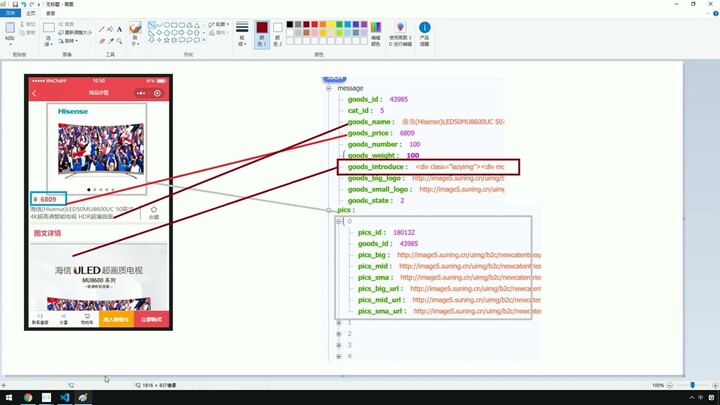Image resolution: width=720 pixels, height=405 pixels.
Task: Activate Color 2 (颜色 2) button
Action: point(277,34)
